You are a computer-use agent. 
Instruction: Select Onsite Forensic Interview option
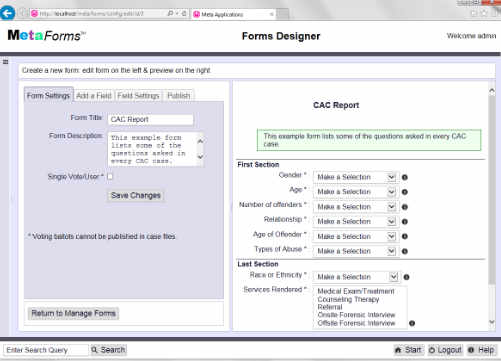click(356, 315)
